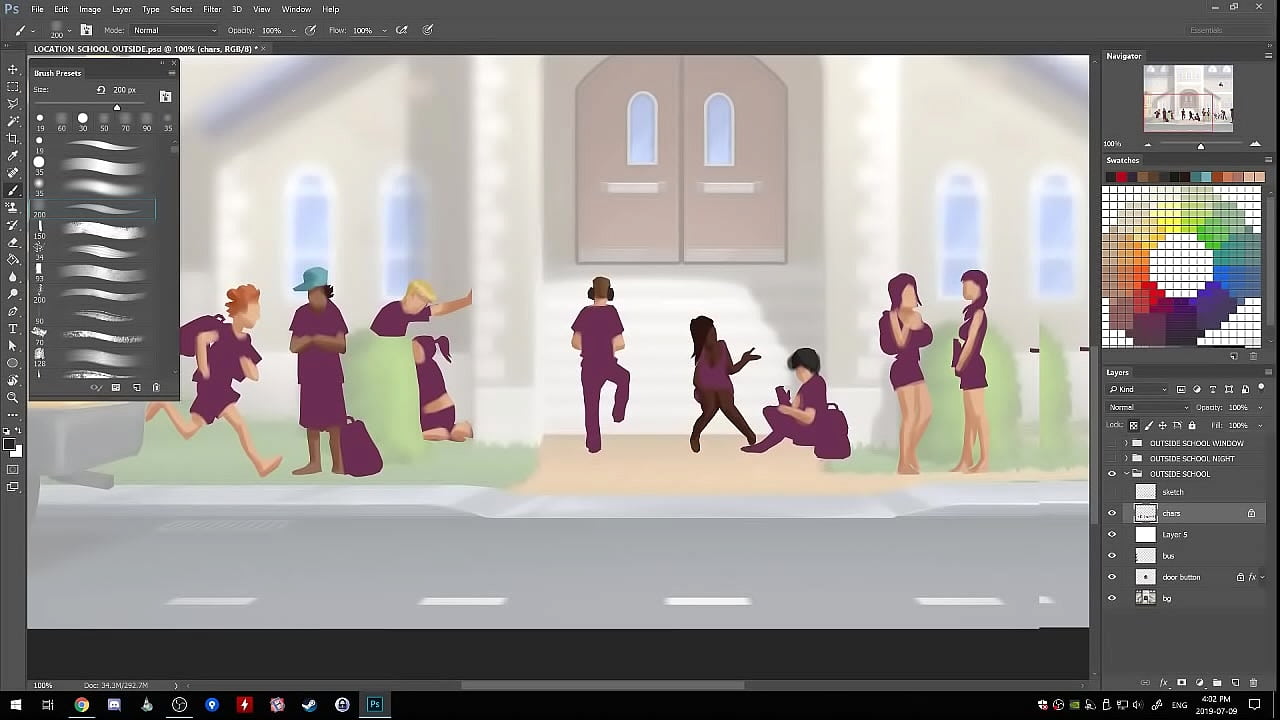Image resolution: width=1280 pixels, height=720 pixels.
Task: Select the Crop tool
Action: point(13,138)
